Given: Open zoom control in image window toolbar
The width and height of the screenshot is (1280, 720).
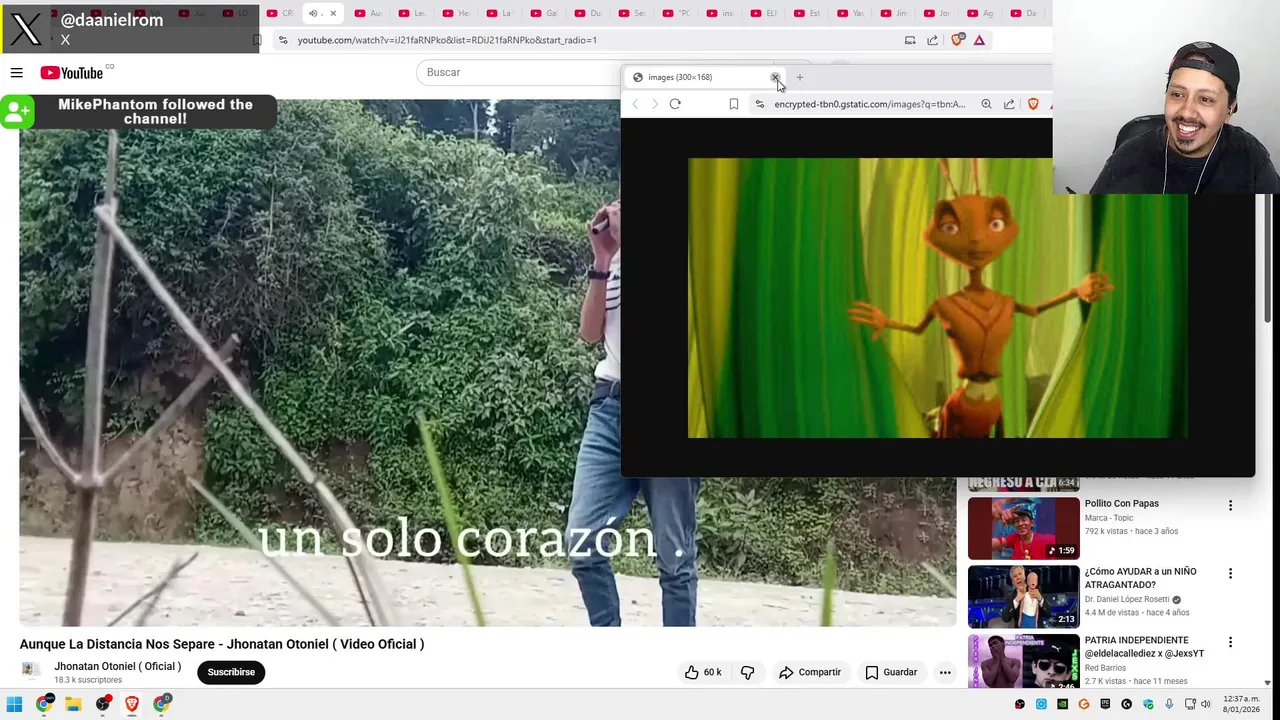Looking at the screenshot, I should [986, 104].
